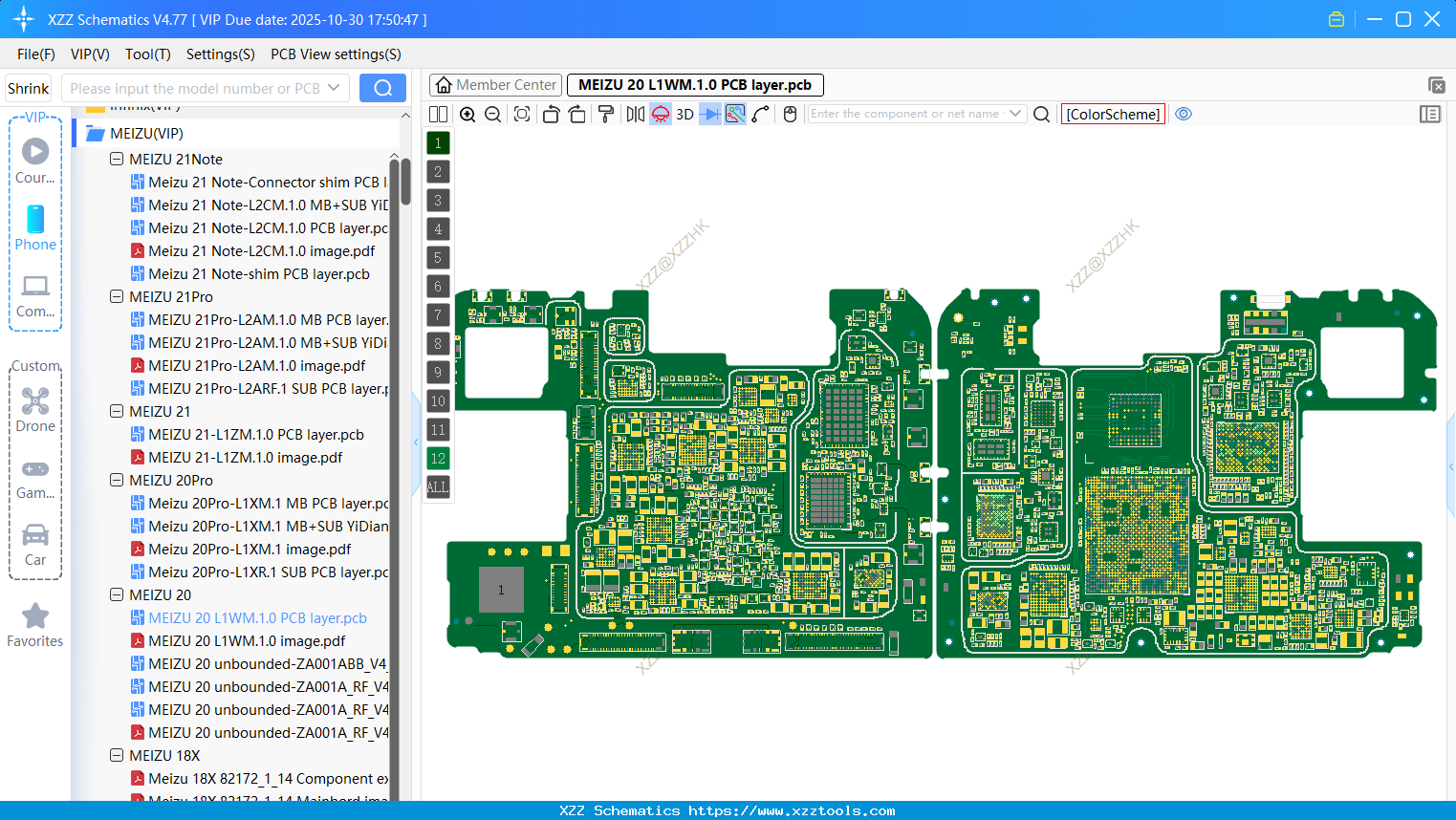Collapse the MEIZU 21Note group
1456x820 pixels.
coord(117,159)
